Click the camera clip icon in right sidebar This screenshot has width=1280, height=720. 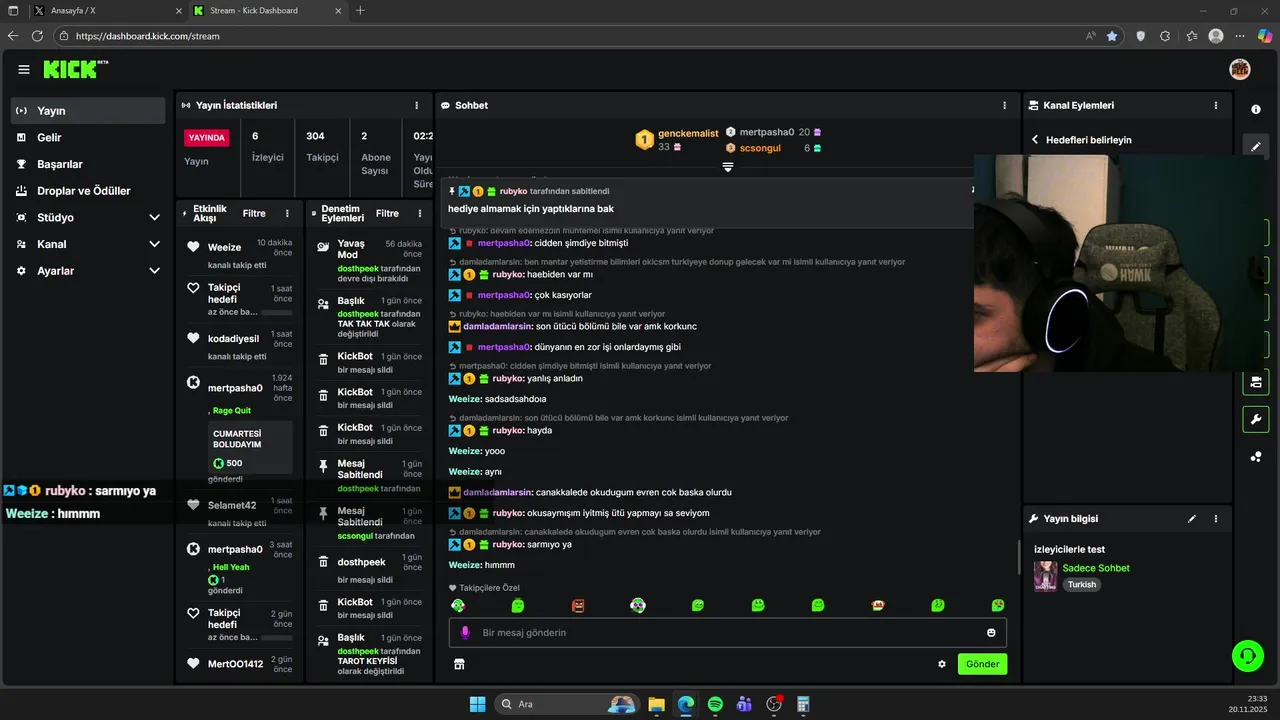1256,382
